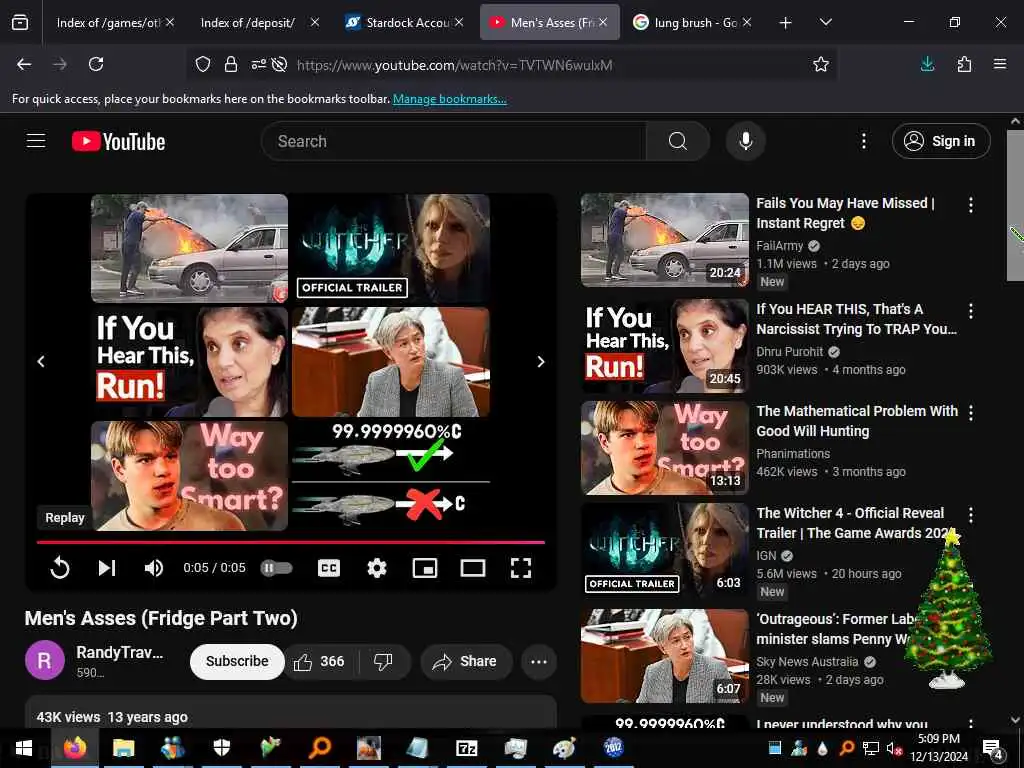
Task: Dislike the video with thumbs down
Action: 383,662
